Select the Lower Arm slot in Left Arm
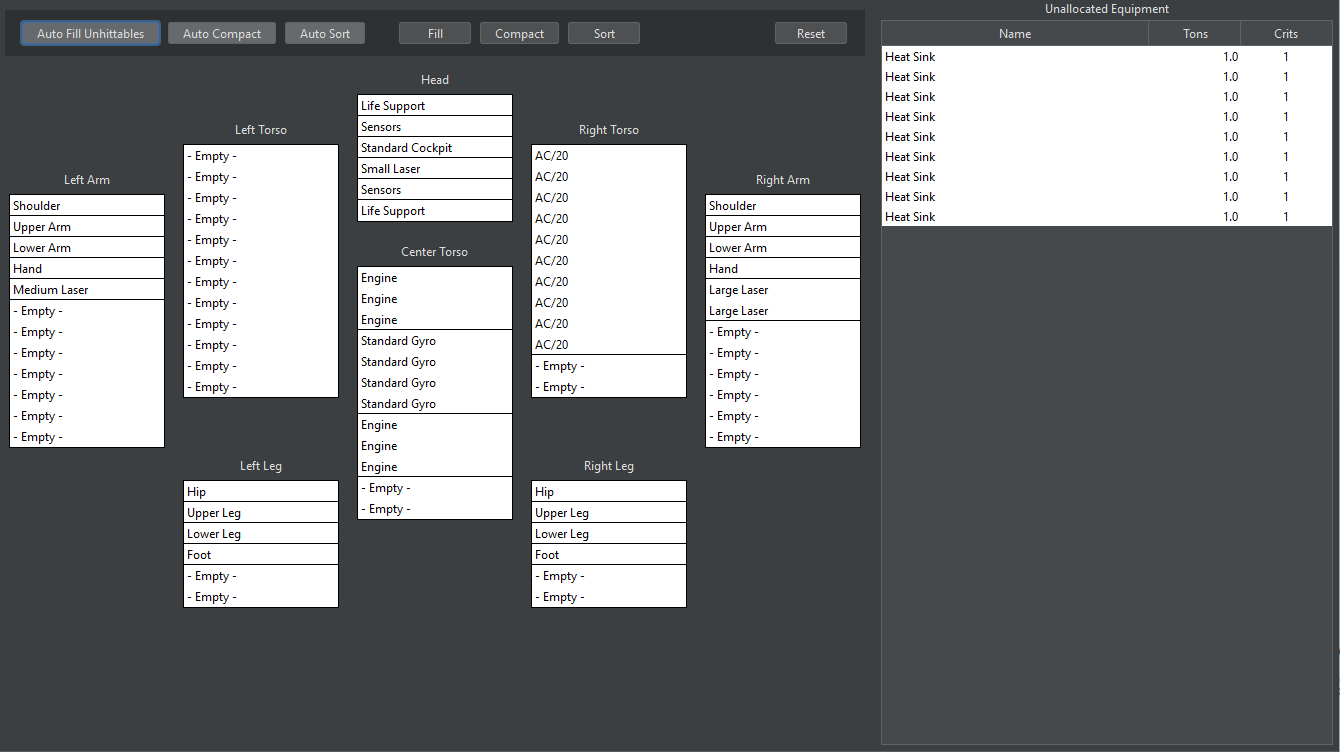Screen dimensions: 1340x752 coord(87,248)
